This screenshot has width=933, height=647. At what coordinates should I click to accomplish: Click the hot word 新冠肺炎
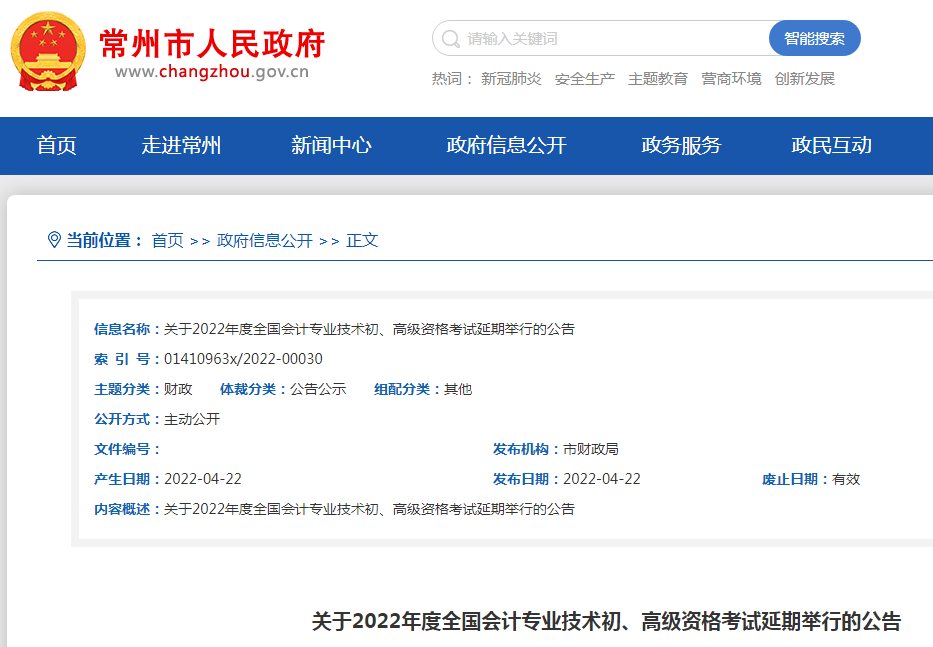point(511,79)
